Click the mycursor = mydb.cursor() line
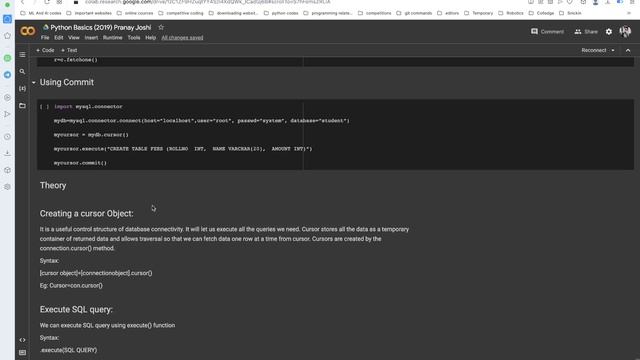The height and width of the screenshot is (360, 640). point(91,135)
